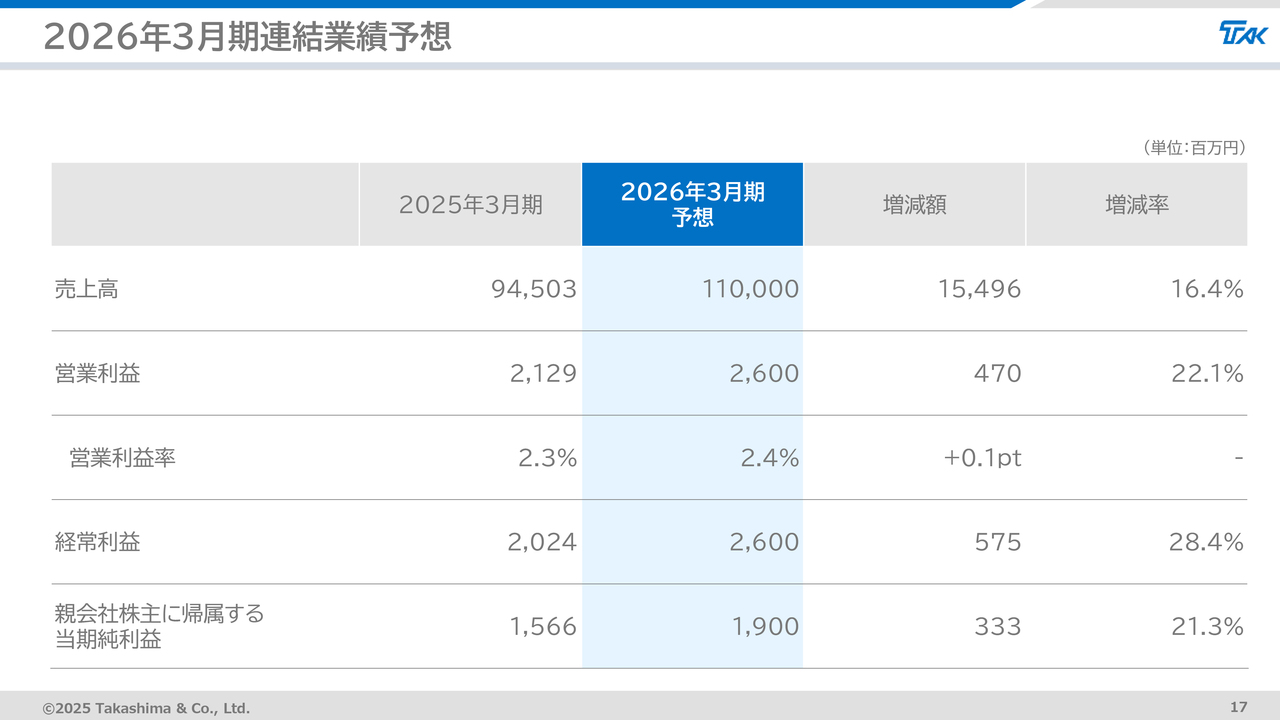Select the 2025年3月期 column header

point(470,205)
